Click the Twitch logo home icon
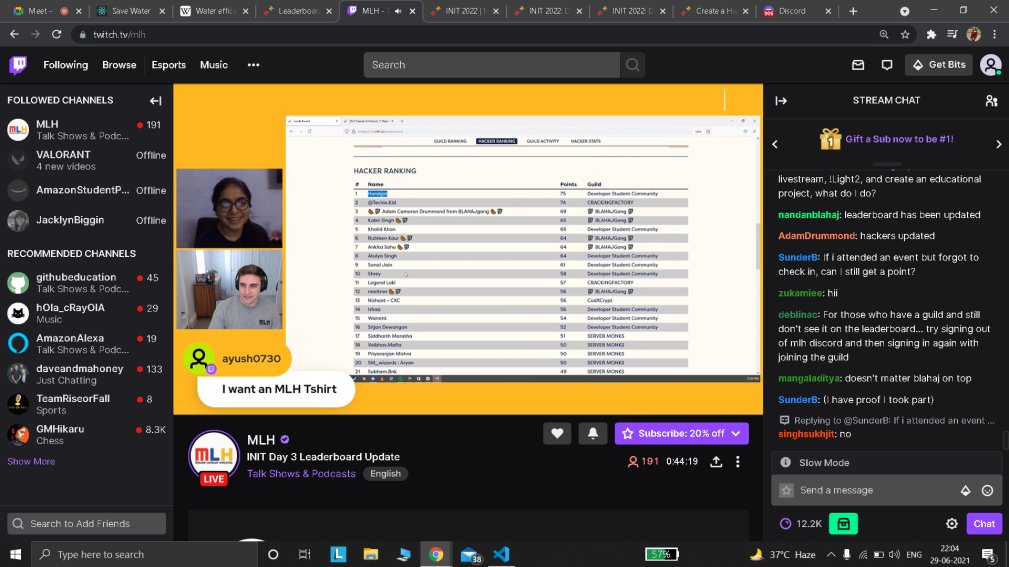 tap(18, 65)
